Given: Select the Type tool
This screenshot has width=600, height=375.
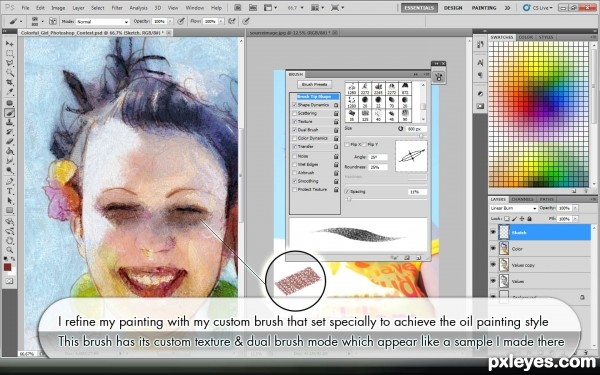Looking at the screenshot, I should (10, 191).
